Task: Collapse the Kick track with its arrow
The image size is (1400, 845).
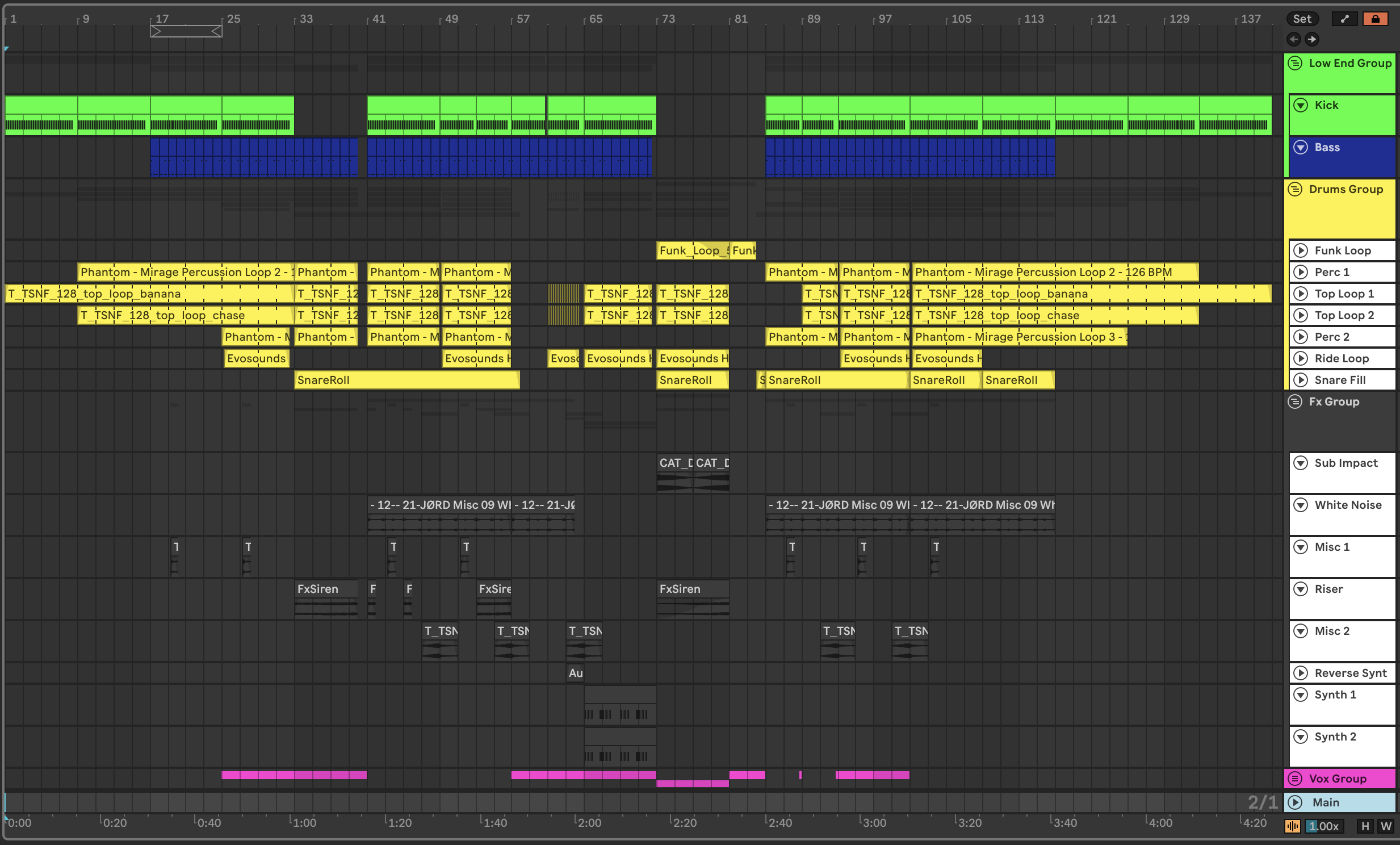Action: 1301,105
